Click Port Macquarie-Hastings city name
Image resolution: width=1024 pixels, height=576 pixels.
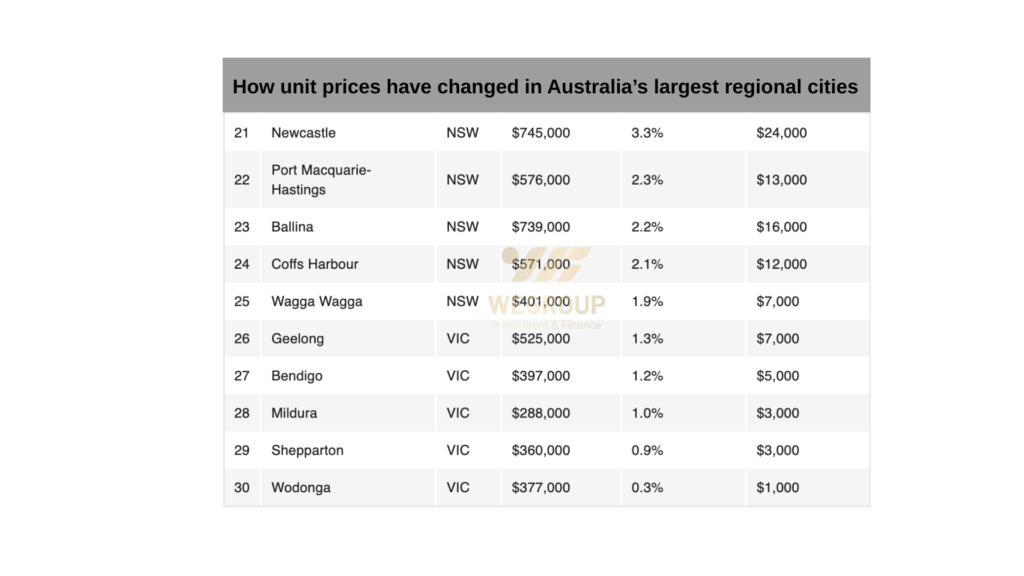pos(320,180)
